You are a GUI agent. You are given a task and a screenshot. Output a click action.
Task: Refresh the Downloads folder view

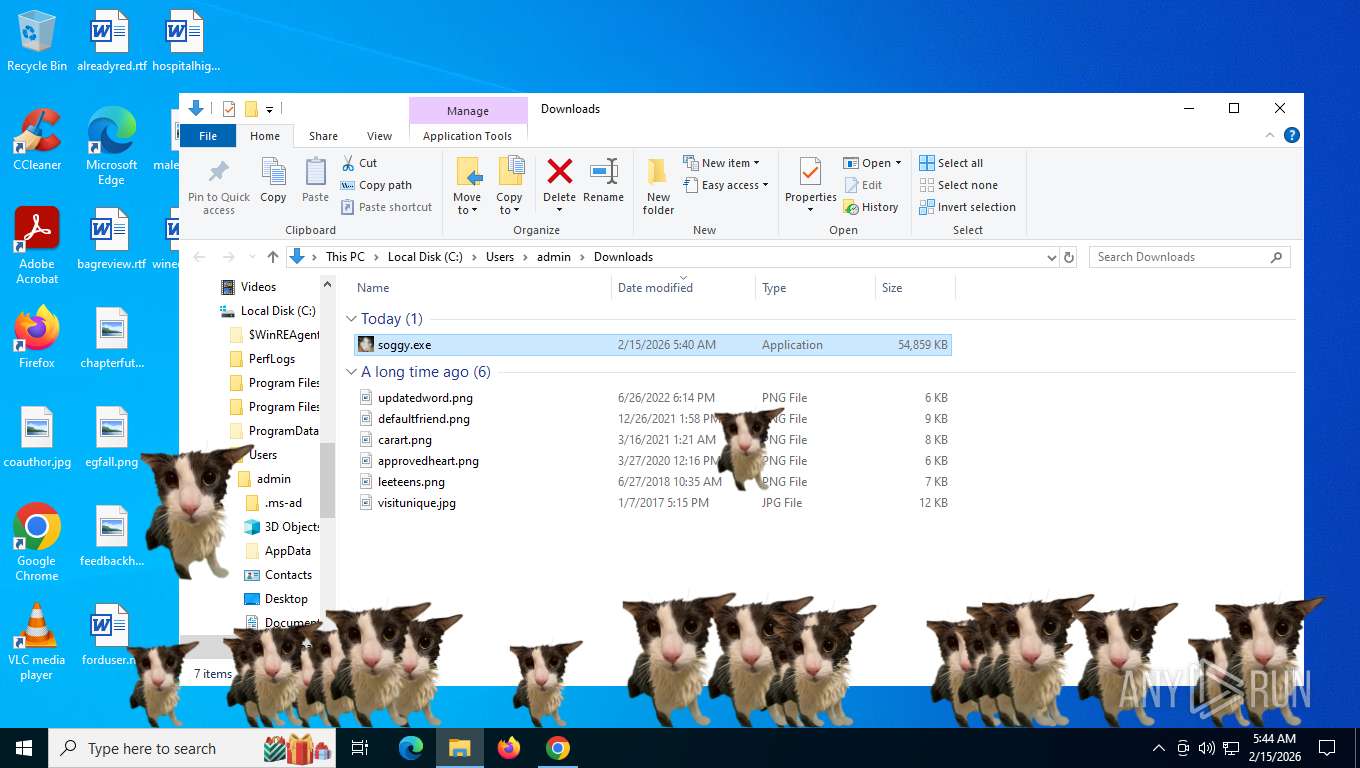pos(1069,257)
